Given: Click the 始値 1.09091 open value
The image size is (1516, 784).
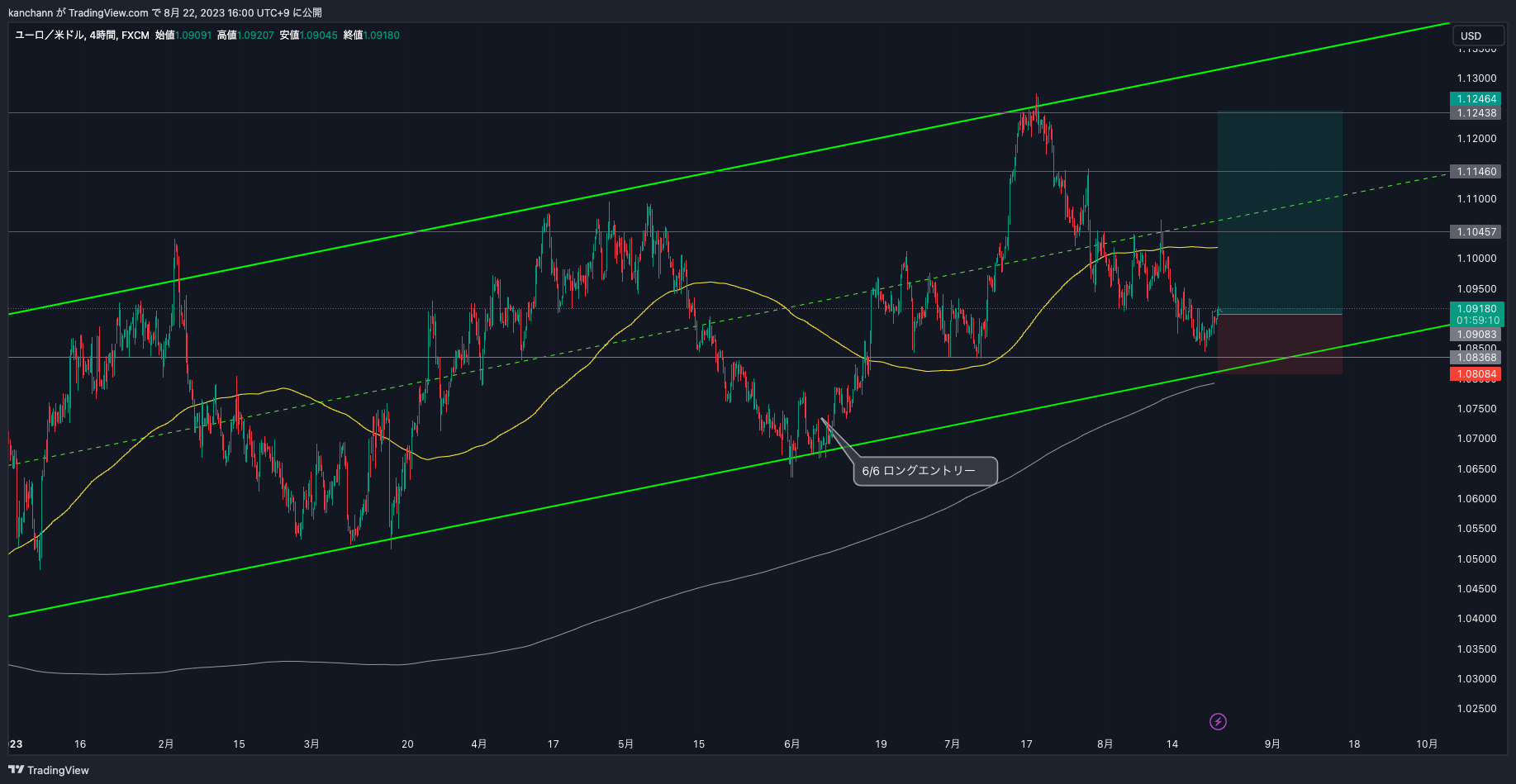Looking at the screenshot, I should click(x=183, y=35).
